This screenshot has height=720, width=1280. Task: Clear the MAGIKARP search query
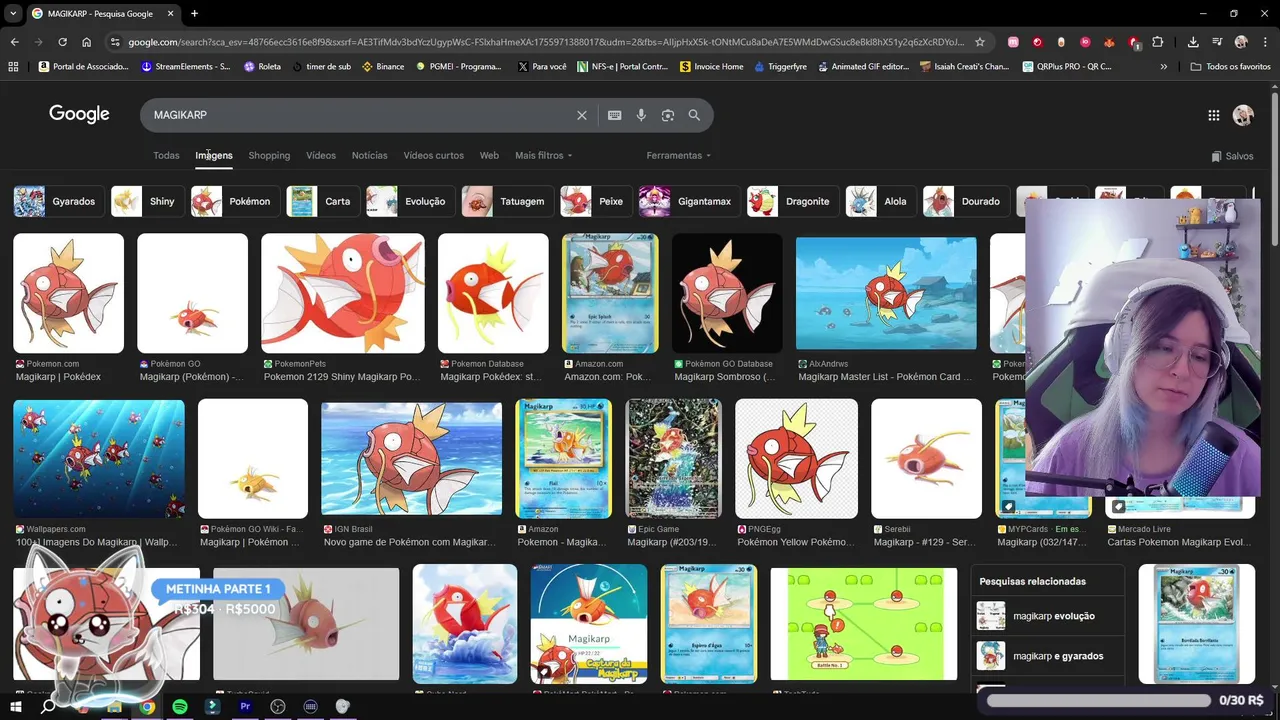[x=582, y=115]
